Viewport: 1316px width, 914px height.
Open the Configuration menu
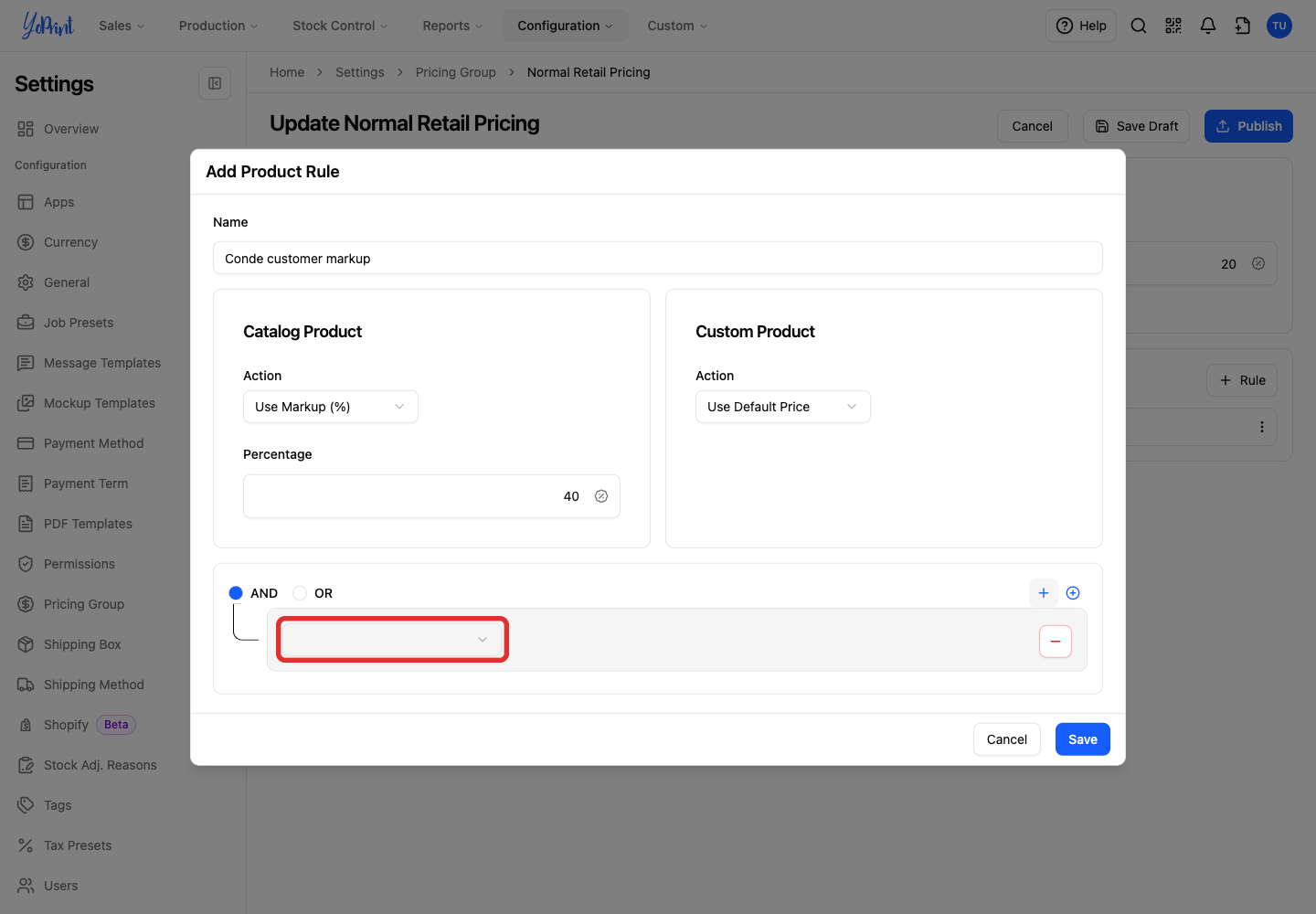coord(566,26)
